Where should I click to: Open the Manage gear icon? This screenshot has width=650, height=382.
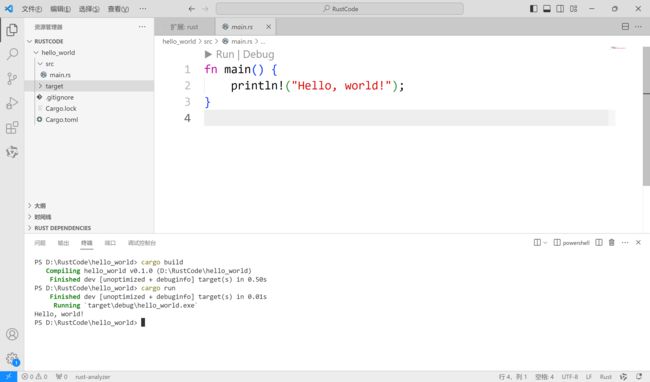coord(12,358)
